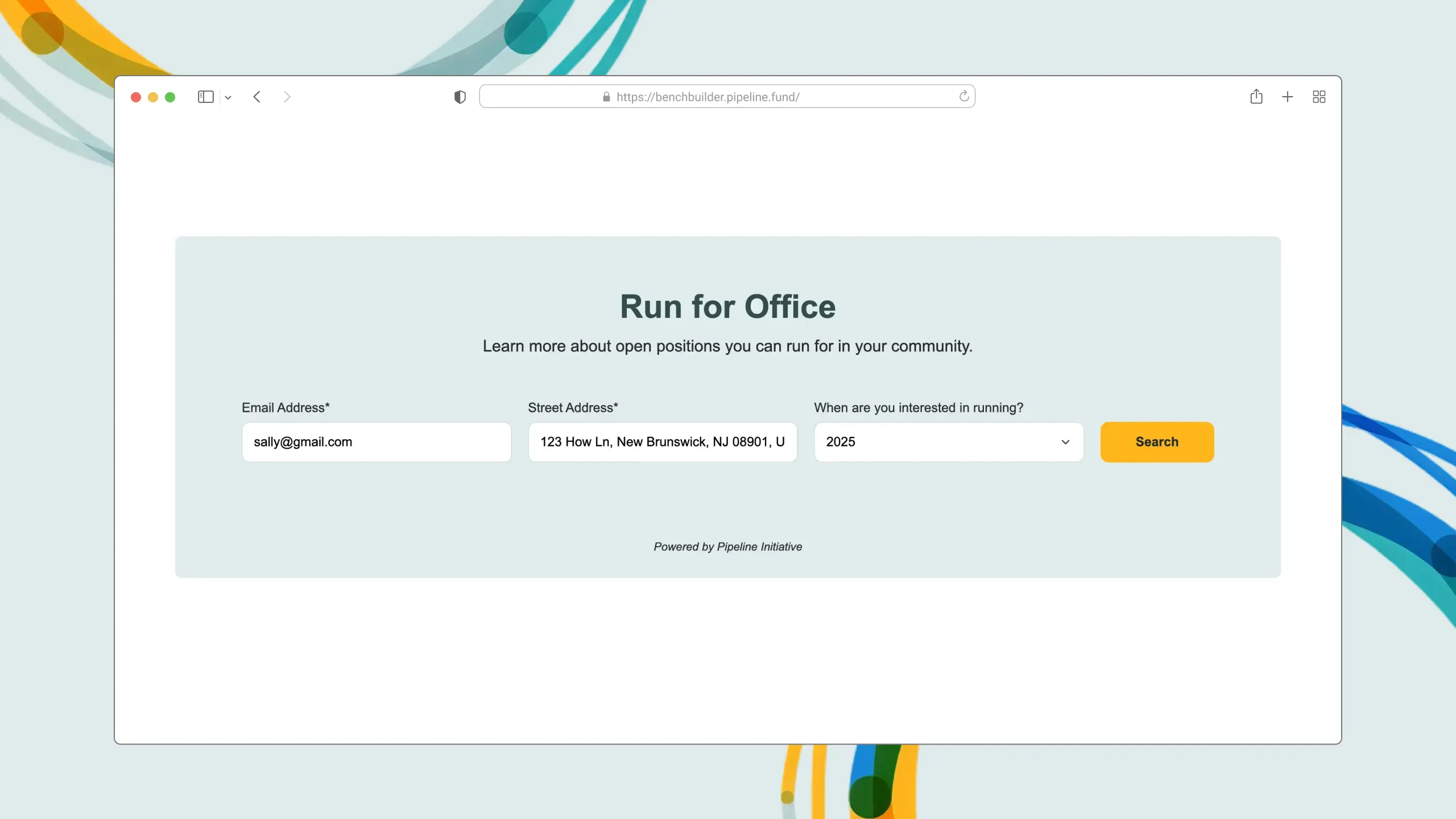Screen dimensions: 1456x819
Task: Show tab overview grid icon
Action: pos(1319,97)
